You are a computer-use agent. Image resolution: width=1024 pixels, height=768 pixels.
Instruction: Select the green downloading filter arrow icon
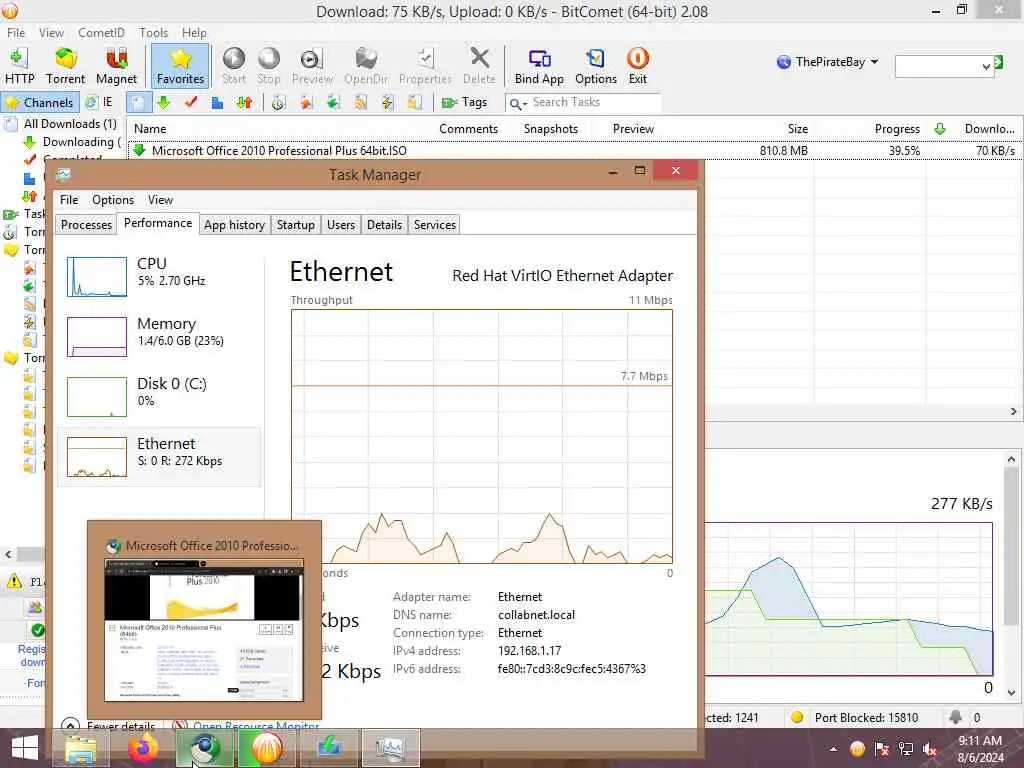164,103
